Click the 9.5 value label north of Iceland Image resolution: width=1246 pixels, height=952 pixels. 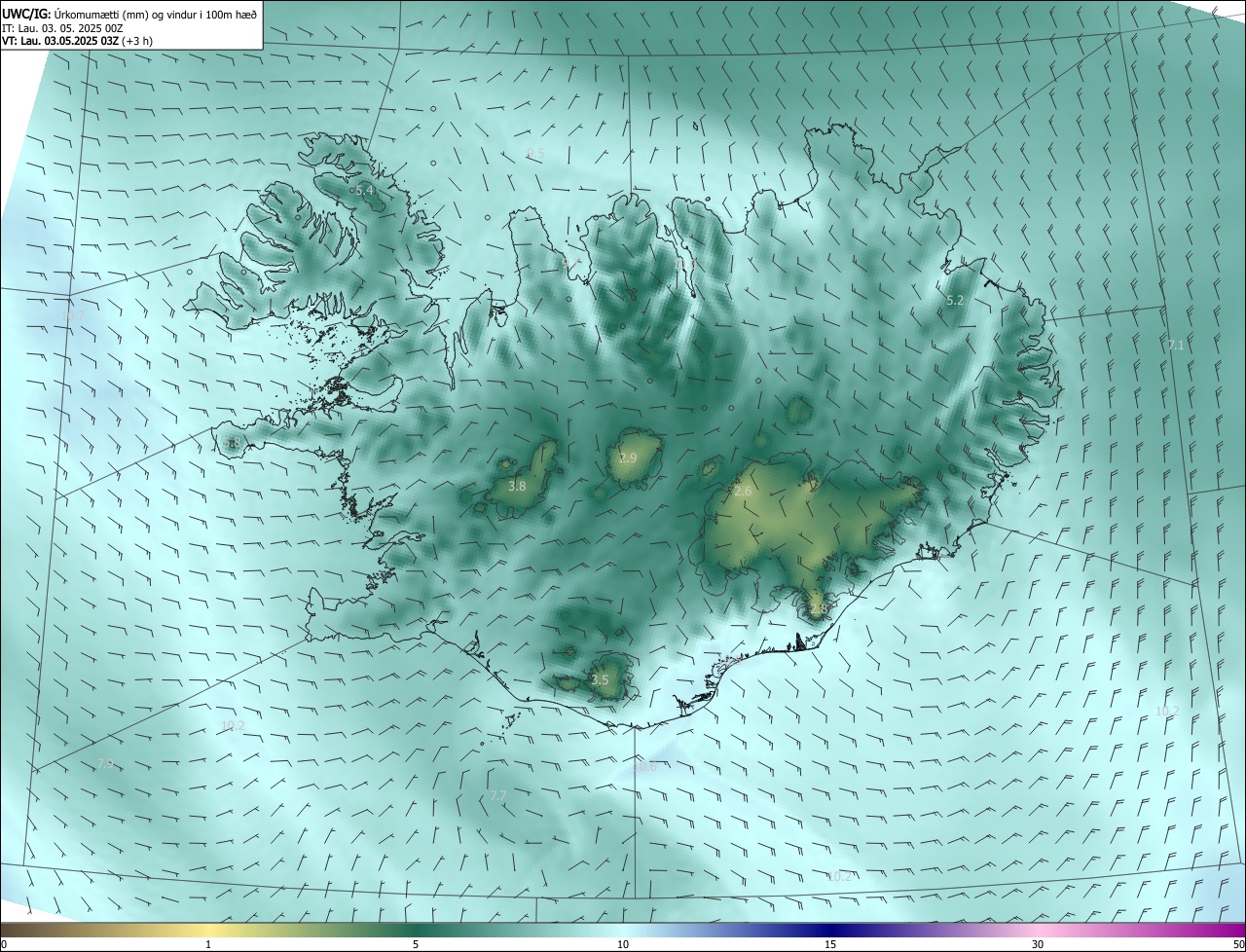535,154
